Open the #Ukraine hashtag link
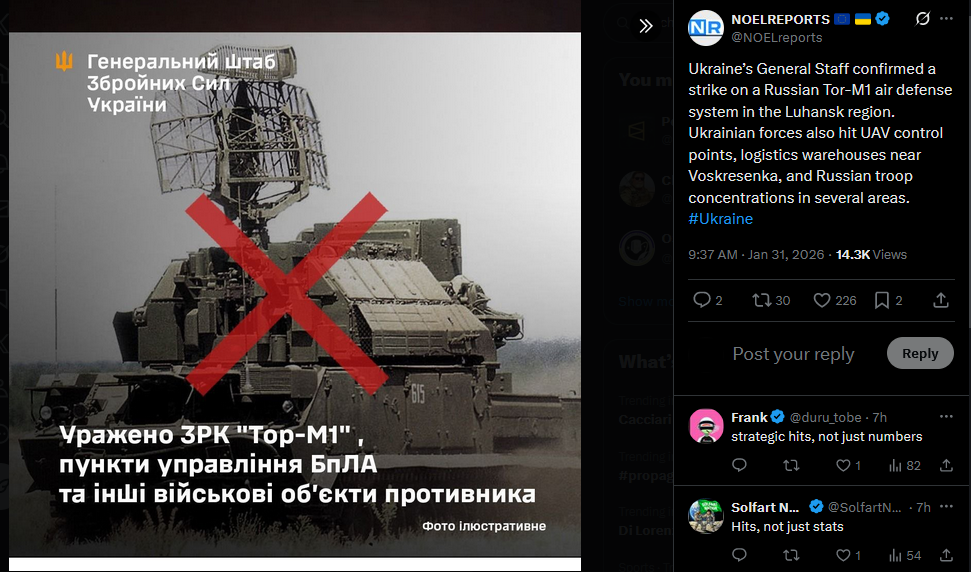This screenshot has height=572, width=971. click(721, 219)
